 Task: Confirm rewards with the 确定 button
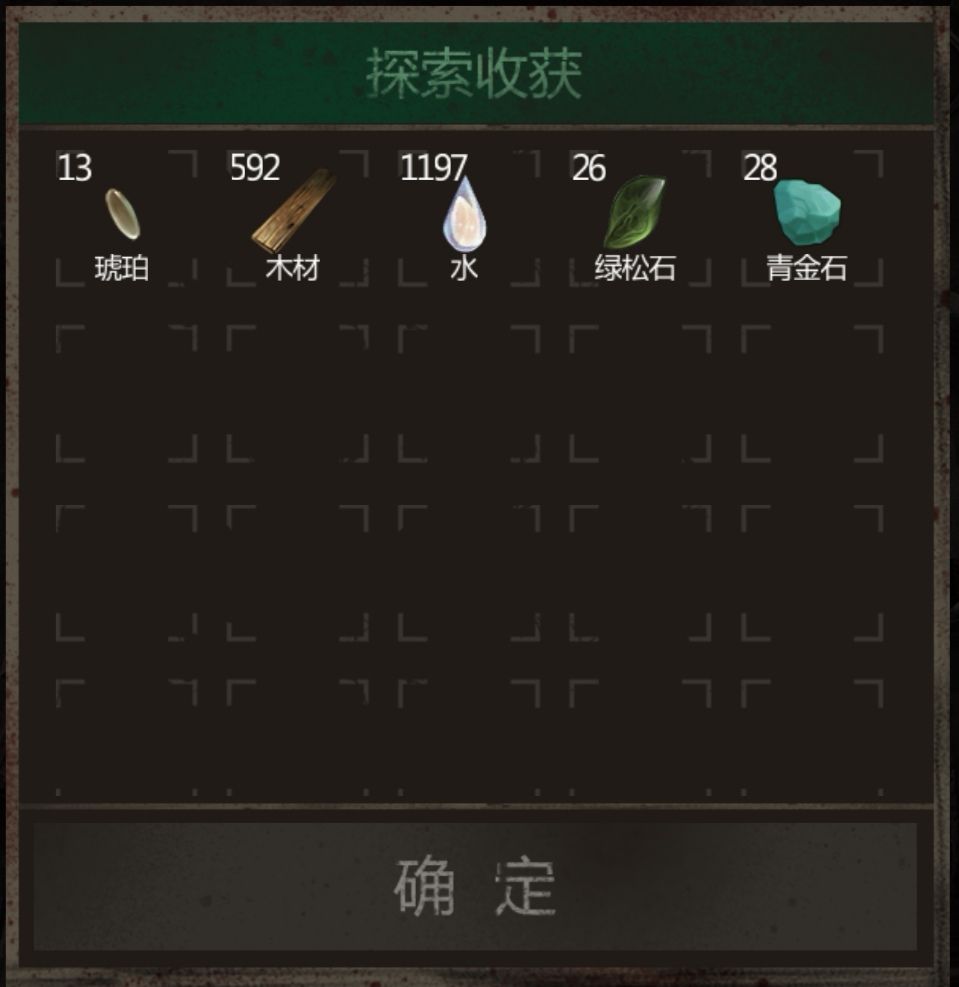point(475,886)
